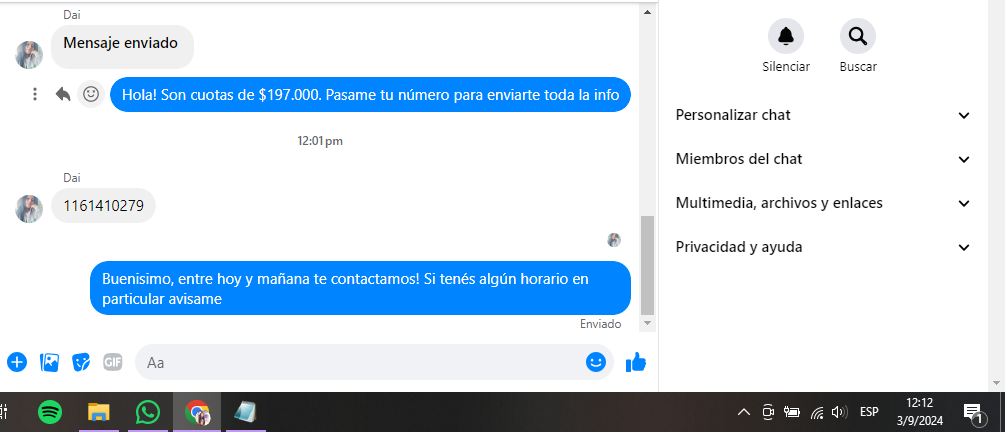The image size is (1005, 432).
Task: Open three-dot options for the message
Action: pos(35,95)
